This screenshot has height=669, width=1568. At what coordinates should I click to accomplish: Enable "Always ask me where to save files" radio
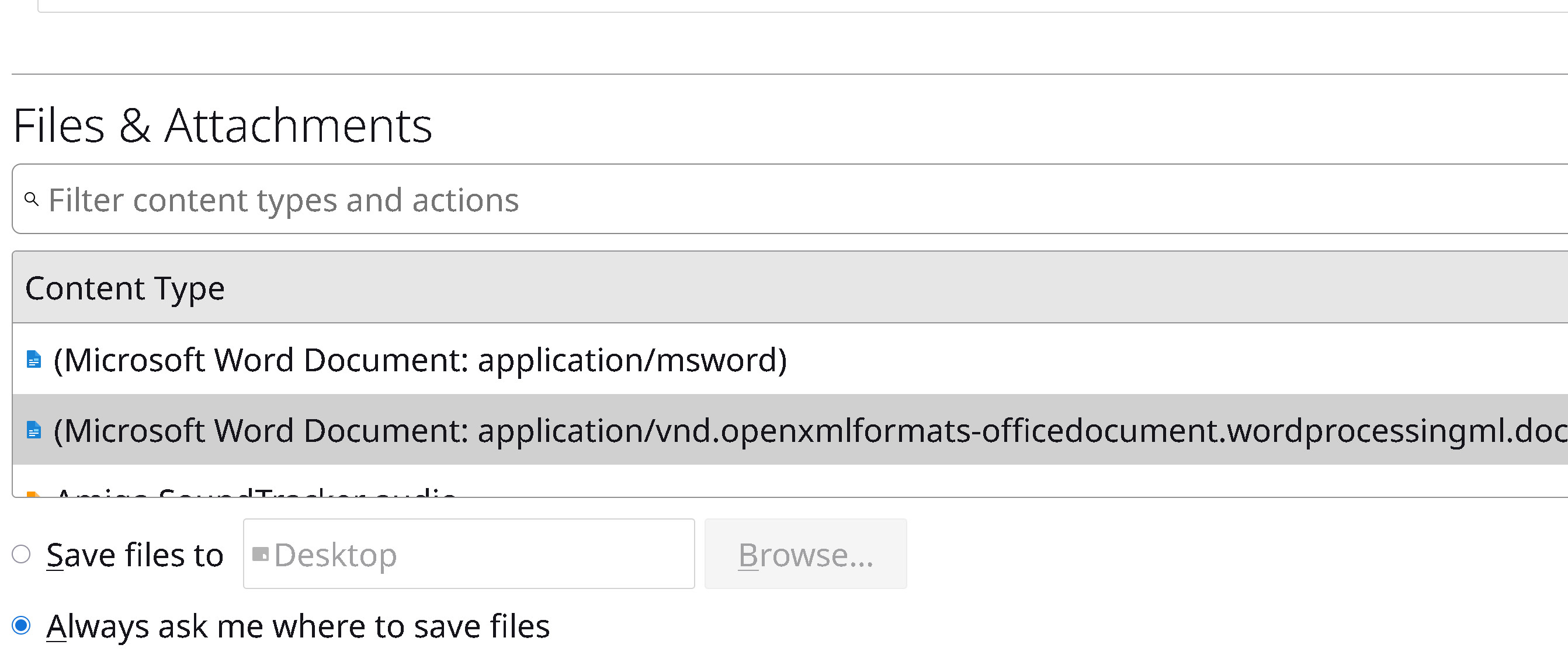point(21,625)
